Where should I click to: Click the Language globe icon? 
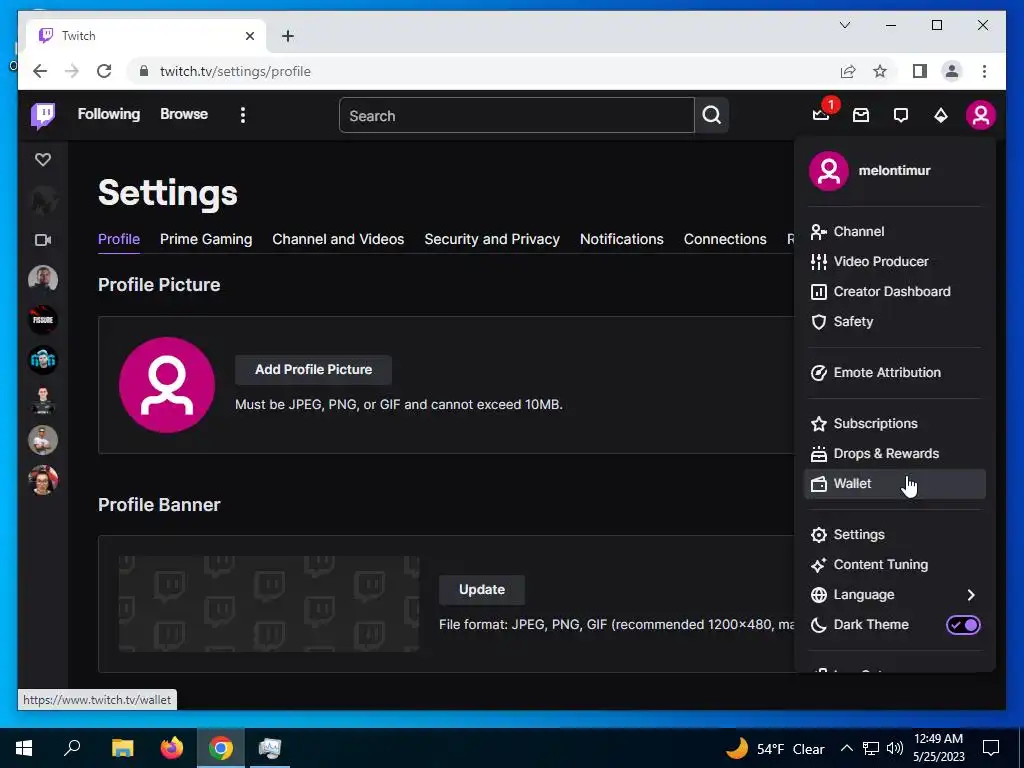point(818,595)
